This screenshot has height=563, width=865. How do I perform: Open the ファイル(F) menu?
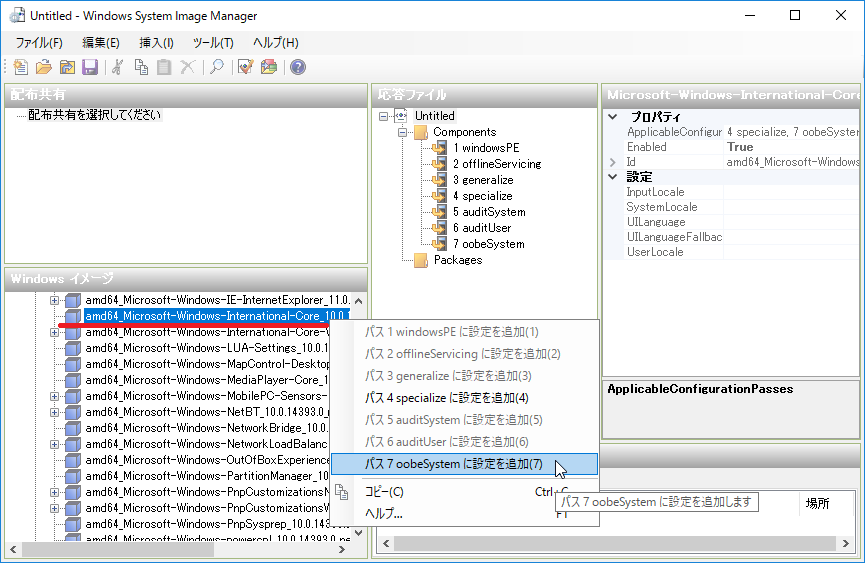click(x=39, y=43)
